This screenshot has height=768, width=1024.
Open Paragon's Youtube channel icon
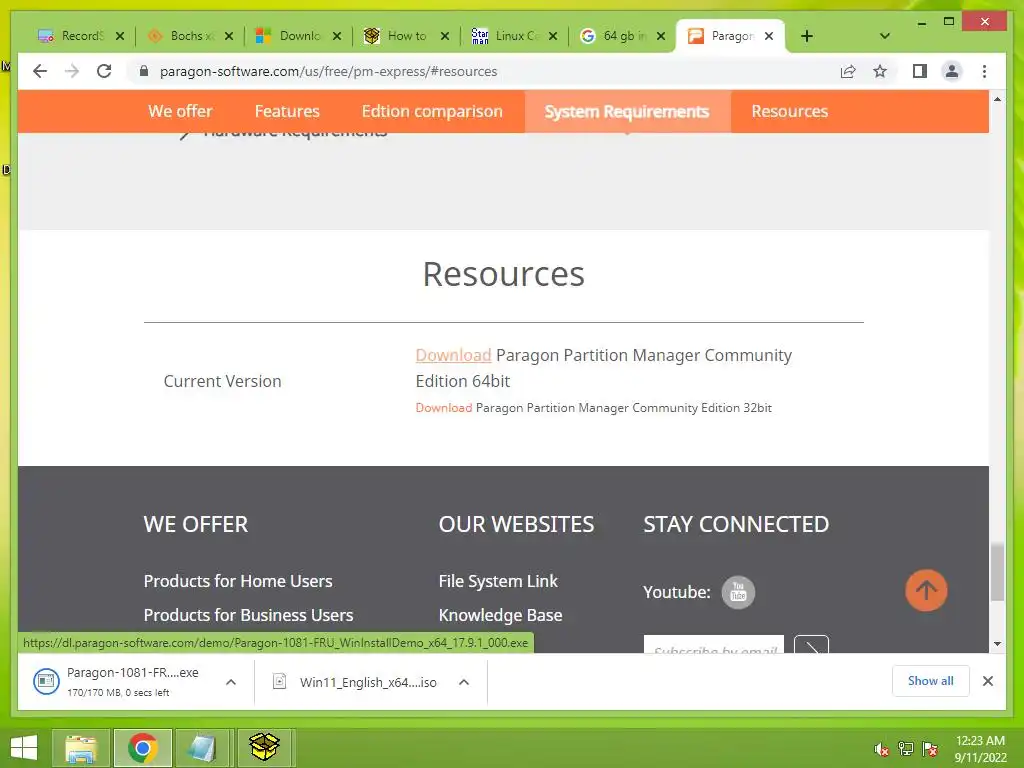point(738,592)
